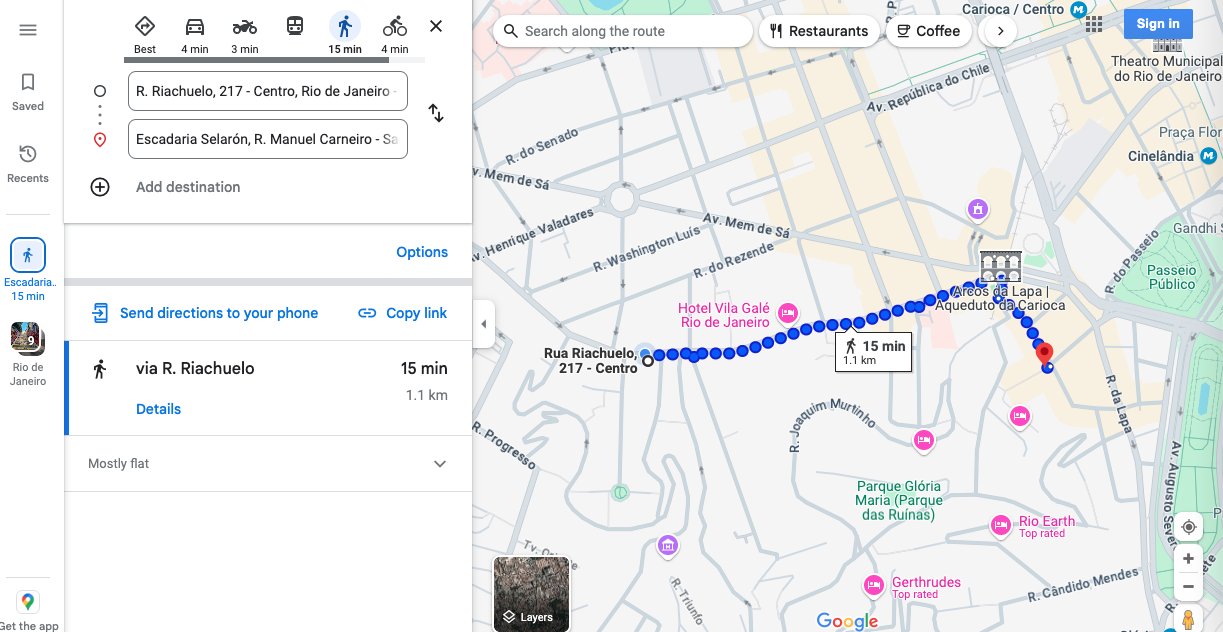This screenshot has width=1223, height=632.
Task: Select walking mode, 15 min
Action: click(x=345, y=34)
